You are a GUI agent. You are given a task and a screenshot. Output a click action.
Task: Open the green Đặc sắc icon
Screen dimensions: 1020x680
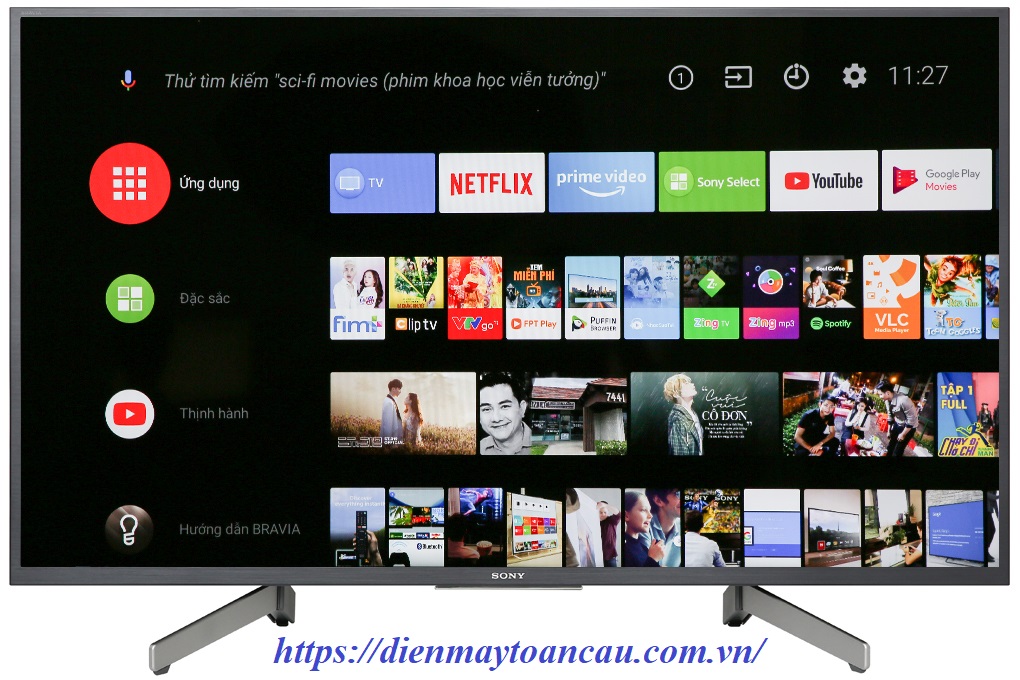pyautogui.click(x=129, y=299)
